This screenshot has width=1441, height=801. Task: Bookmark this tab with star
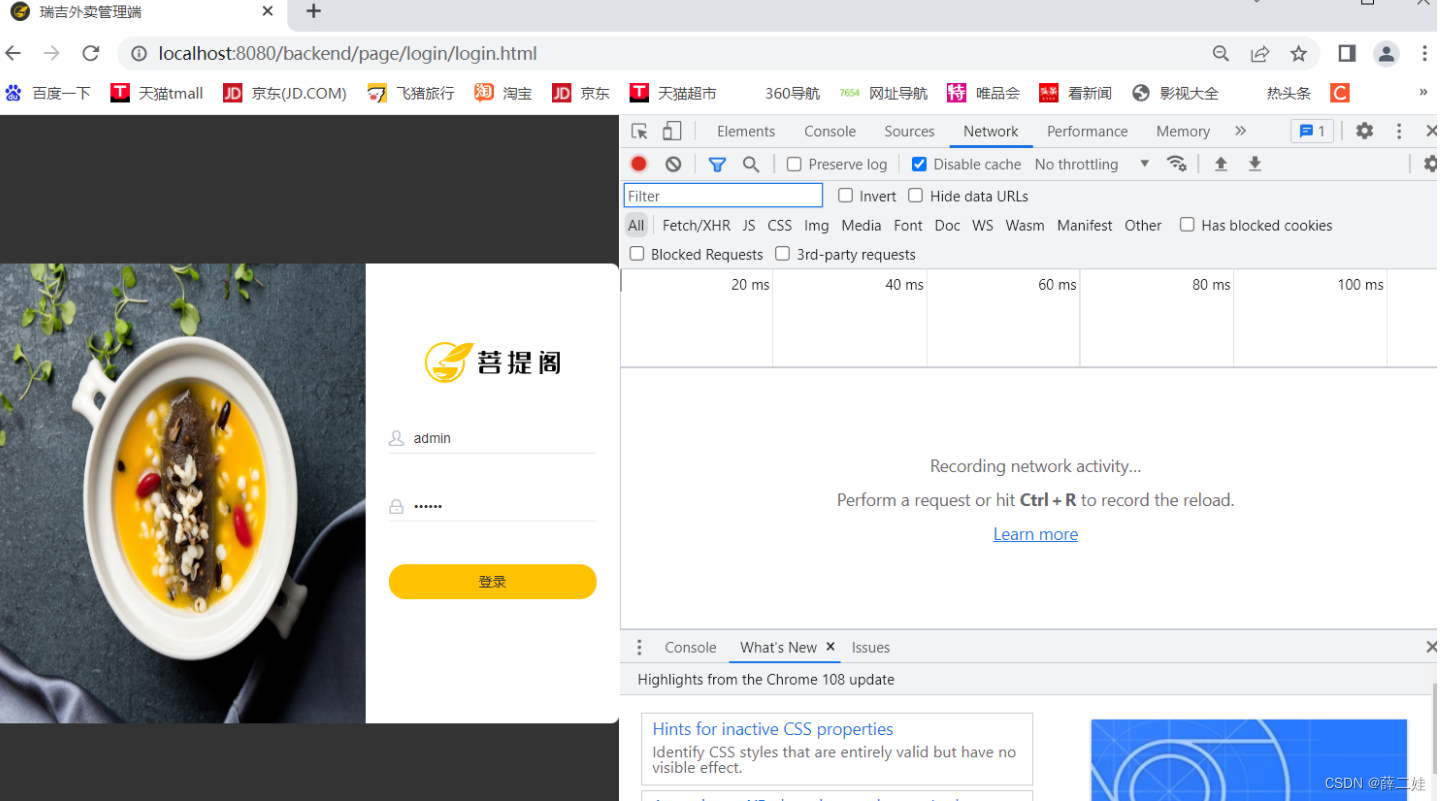[1298, 54]
